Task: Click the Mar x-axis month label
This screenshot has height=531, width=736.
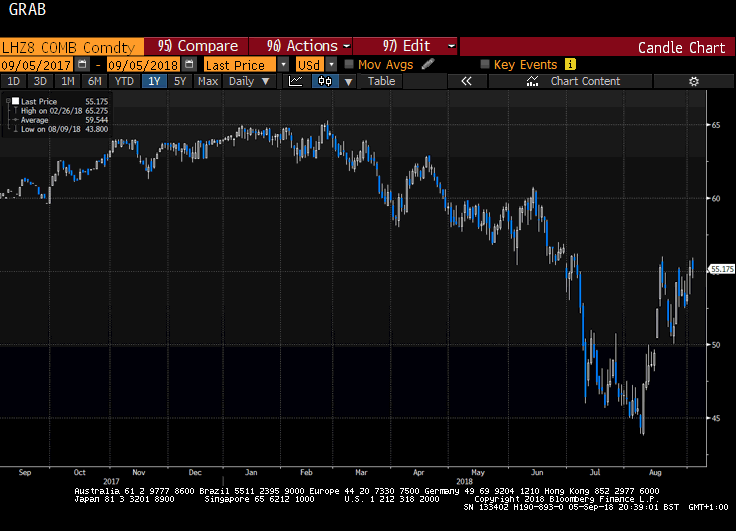Action: point(361,472)
